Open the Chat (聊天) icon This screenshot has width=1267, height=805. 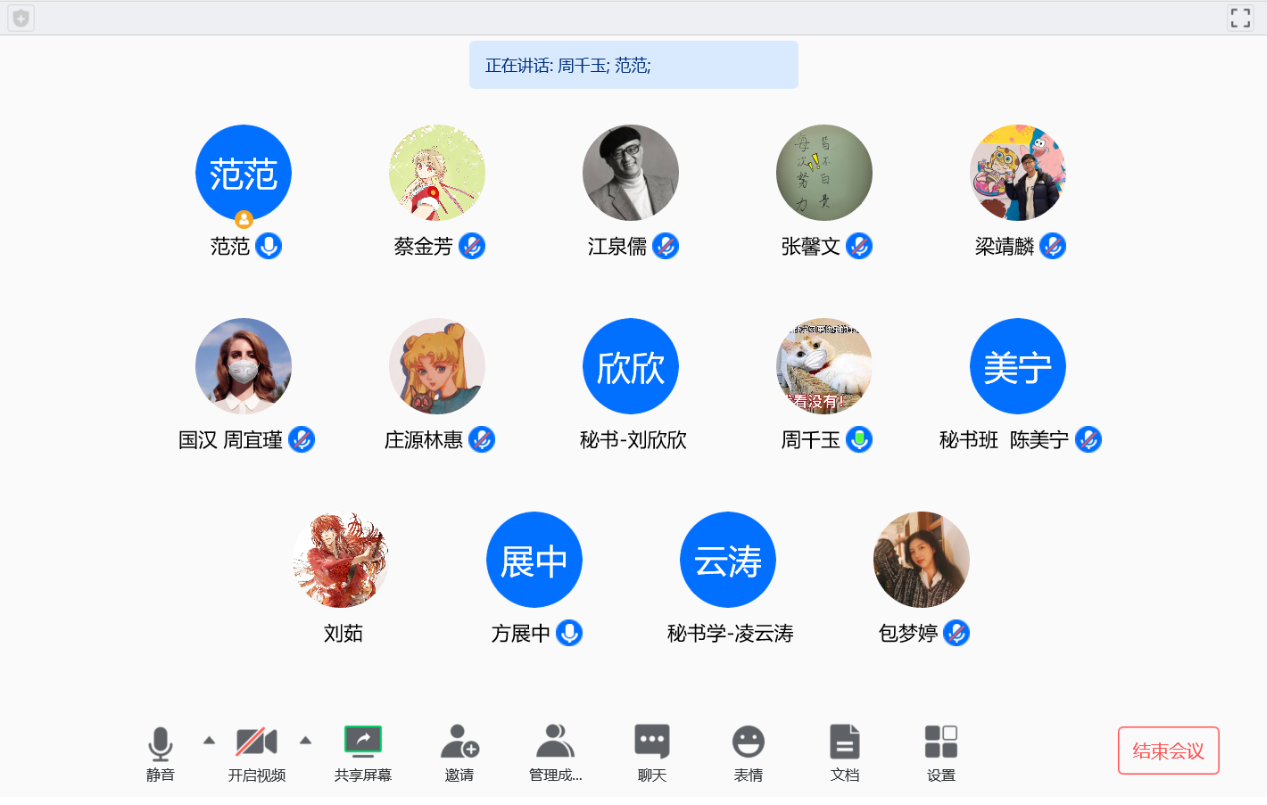tap(652, 742)
